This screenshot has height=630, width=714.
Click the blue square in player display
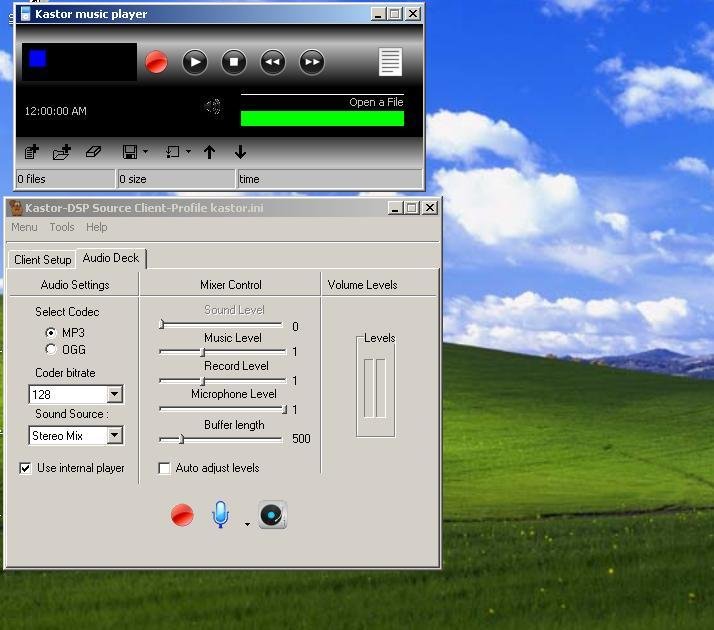[x=37, y=59]
